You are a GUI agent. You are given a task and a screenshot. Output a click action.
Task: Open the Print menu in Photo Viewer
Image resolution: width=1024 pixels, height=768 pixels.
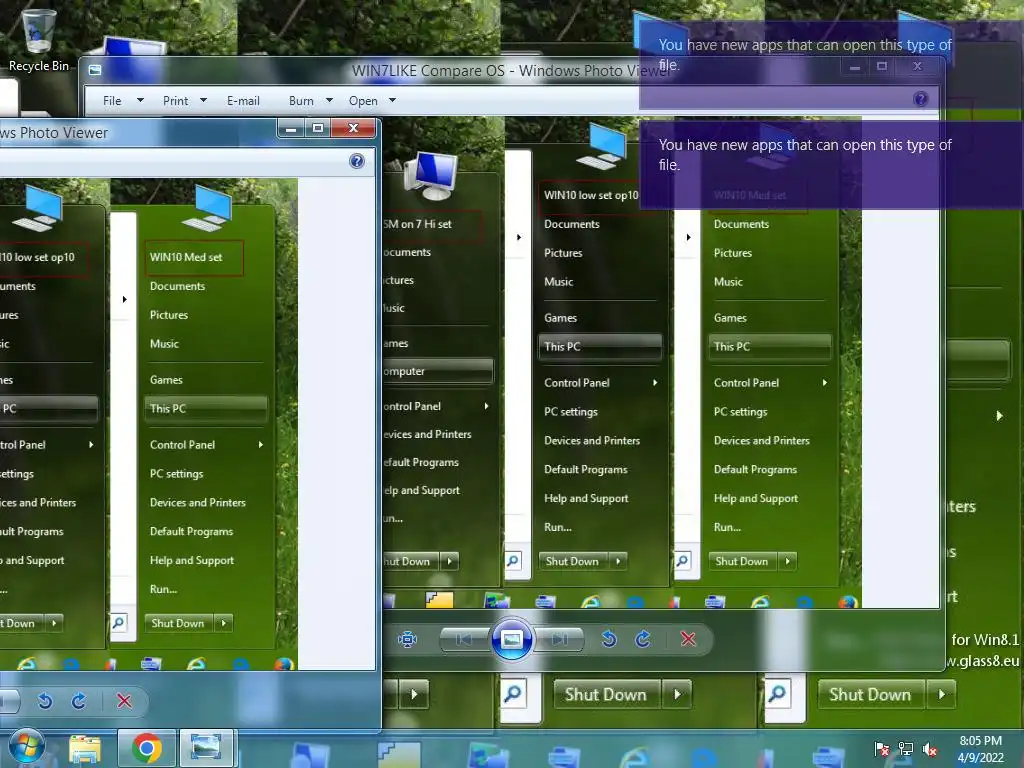[184, 101]
